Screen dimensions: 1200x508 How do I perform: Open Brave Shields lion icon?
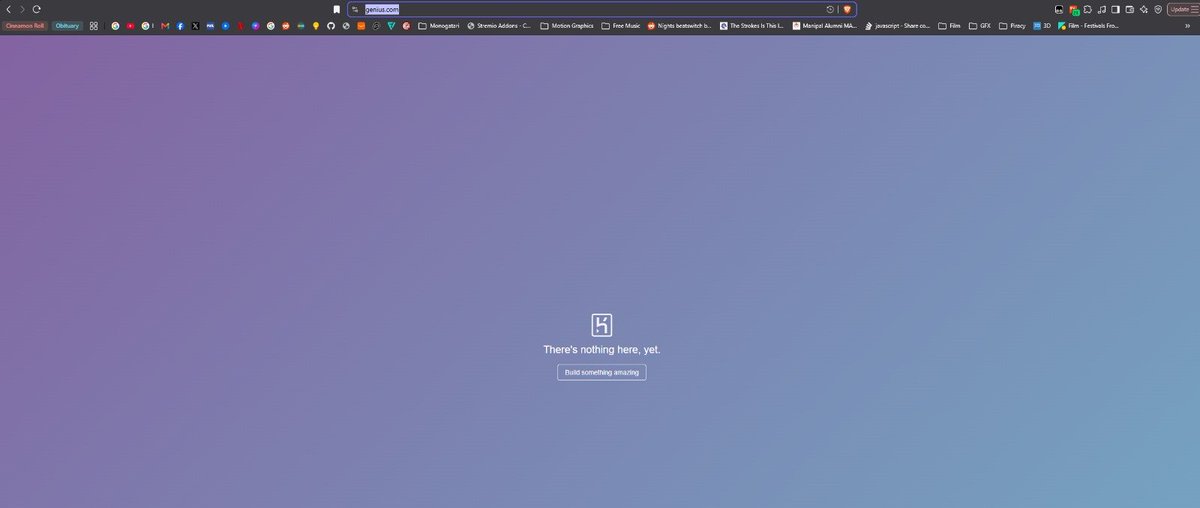point(846,9)
